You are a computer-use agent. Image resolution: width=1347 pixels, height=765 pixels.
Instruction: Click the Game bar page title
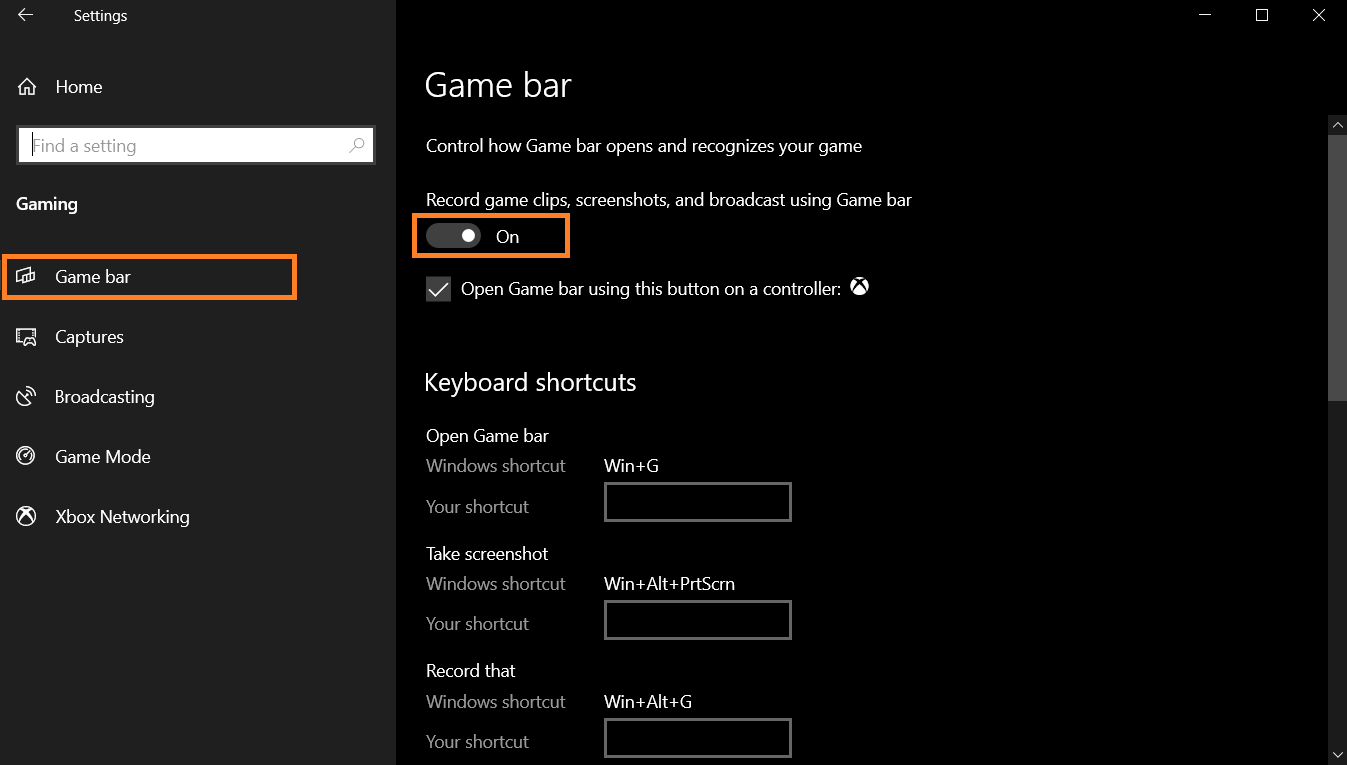[x=498, y=85]
